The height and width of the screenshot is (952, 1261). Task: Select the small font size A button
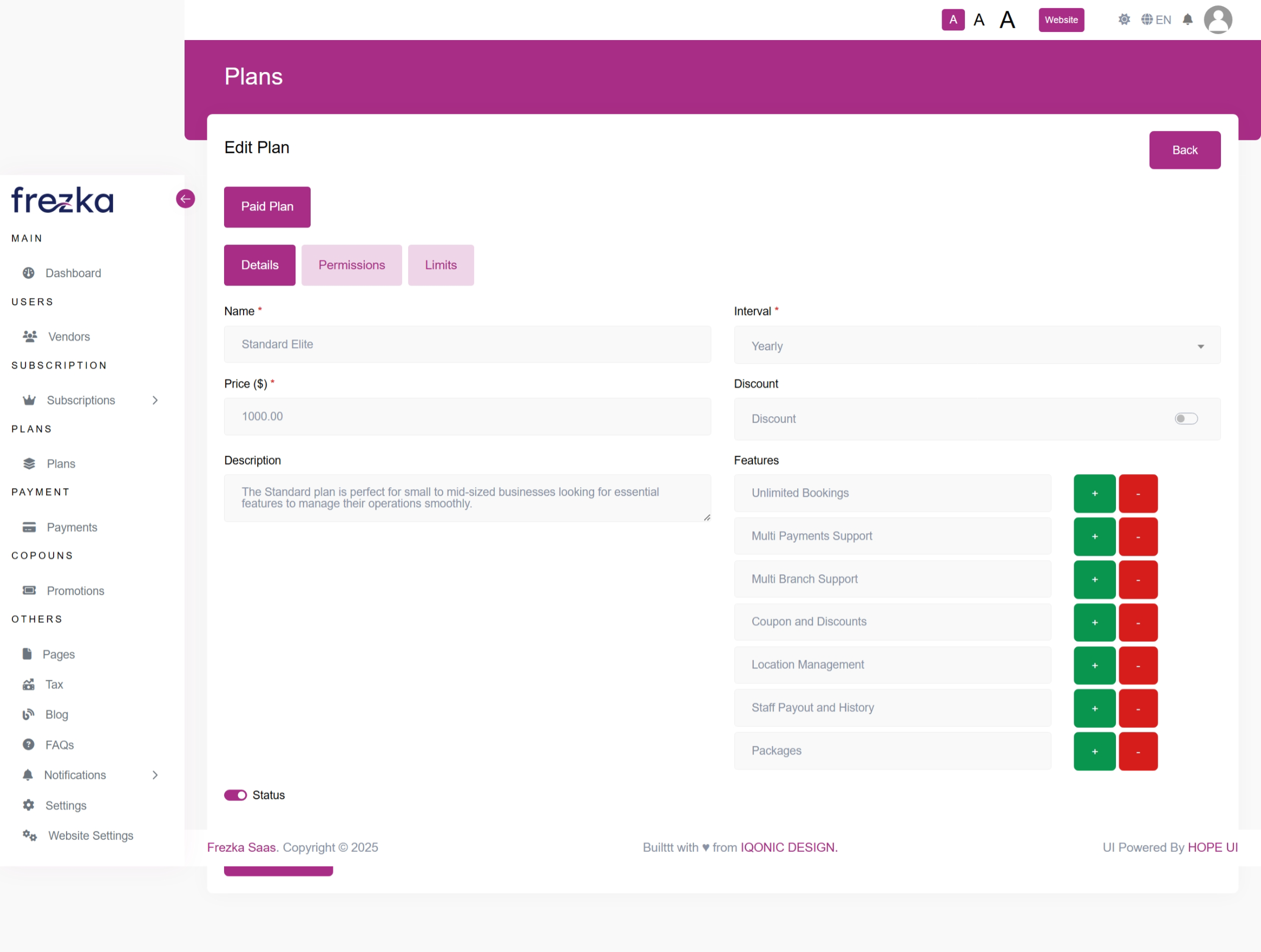pyautogui.click(x=953, y=20)
